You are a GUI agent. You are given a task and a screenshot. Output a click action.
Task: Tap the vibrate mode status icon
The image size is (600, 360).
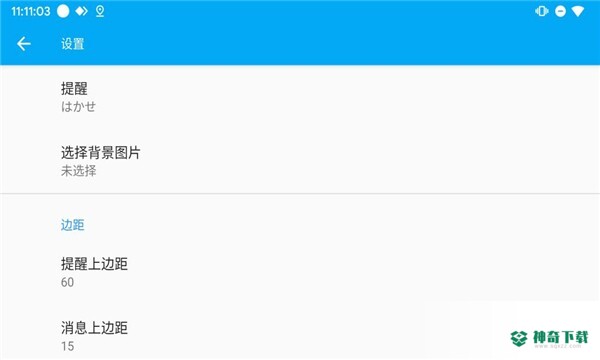[541, 11]
